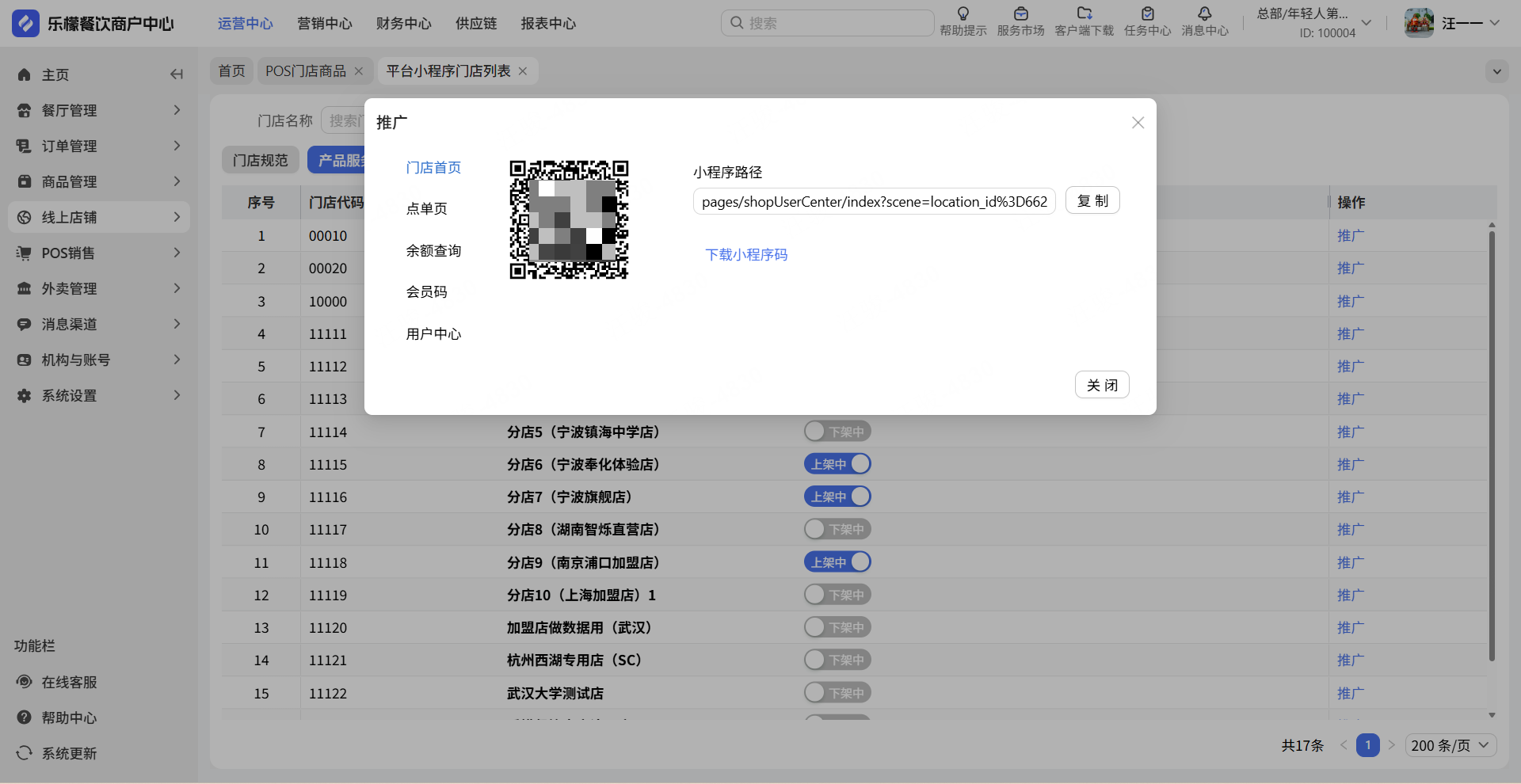
Task: Toggle the 下架中 switch for 杭州西湖专用店（SC）
Action: tap(837, 660)
